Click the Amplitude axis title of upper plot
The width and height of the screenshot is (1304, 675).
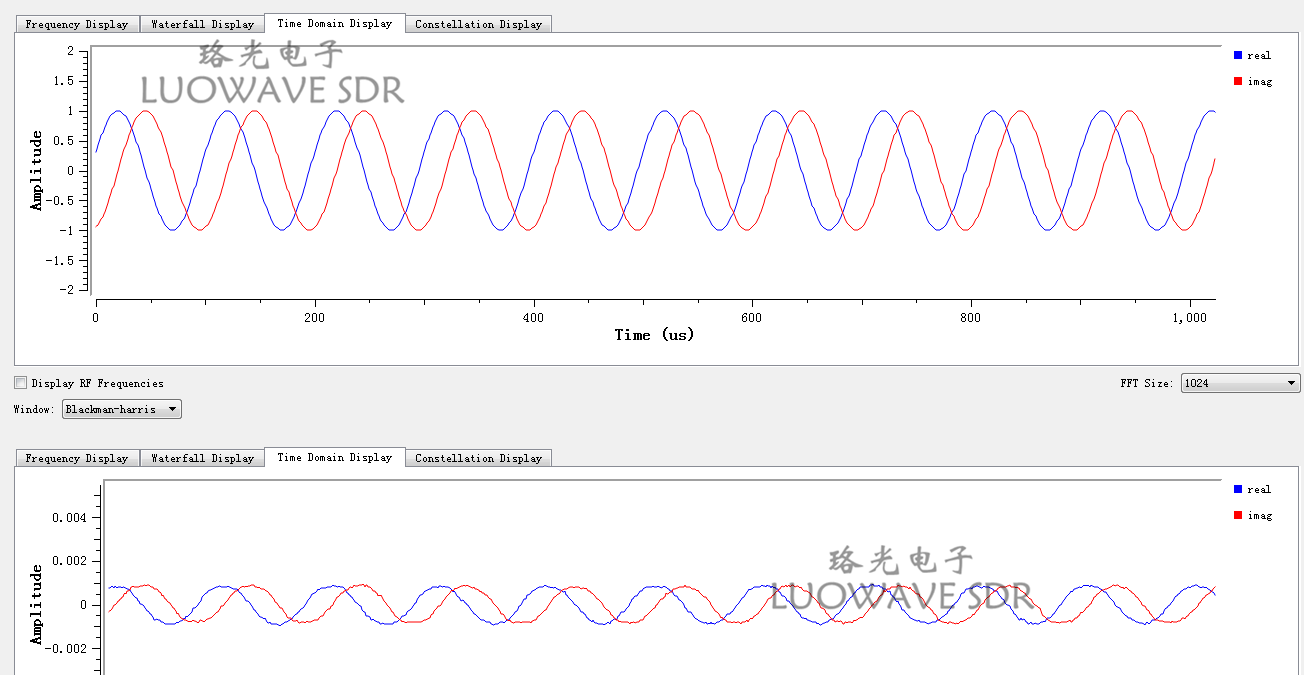[37, 170]
